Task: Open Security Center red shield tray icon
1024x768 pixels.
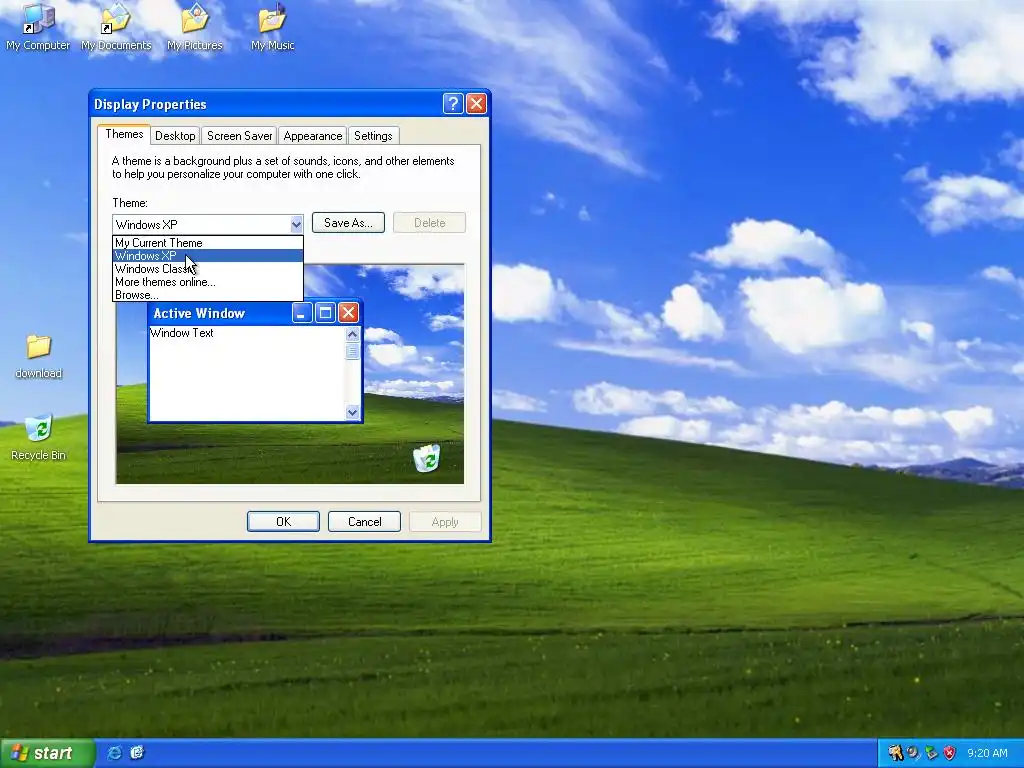Action: click(x=950, y=753)
